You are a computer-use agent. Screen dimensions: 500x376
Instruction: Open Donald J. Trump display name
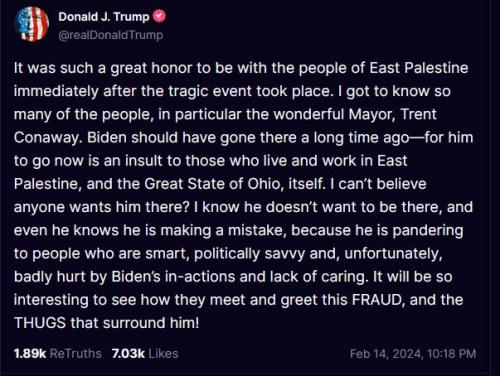tap(104, 16)
